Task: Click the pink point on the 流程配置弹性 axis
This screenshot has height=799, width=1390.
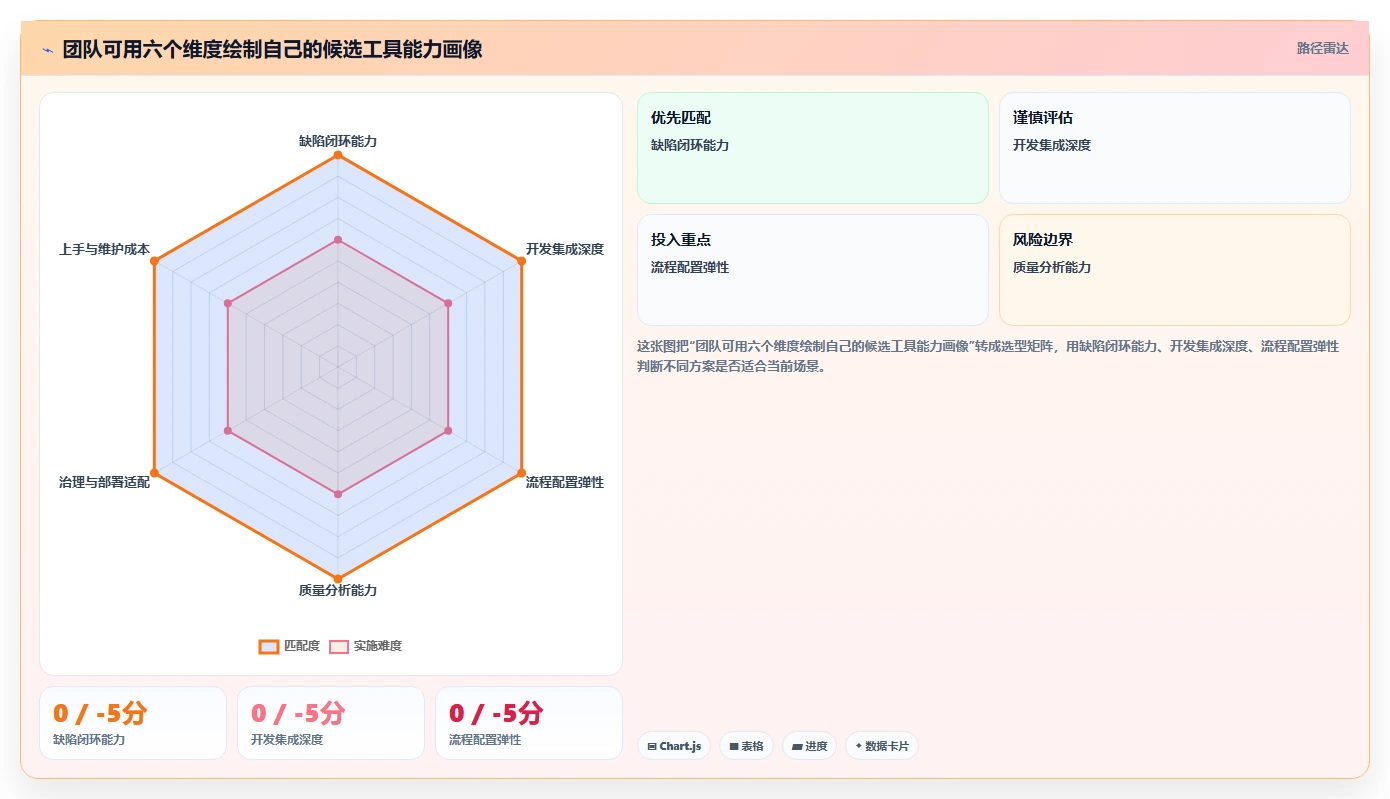Action: tap(448, 430)
